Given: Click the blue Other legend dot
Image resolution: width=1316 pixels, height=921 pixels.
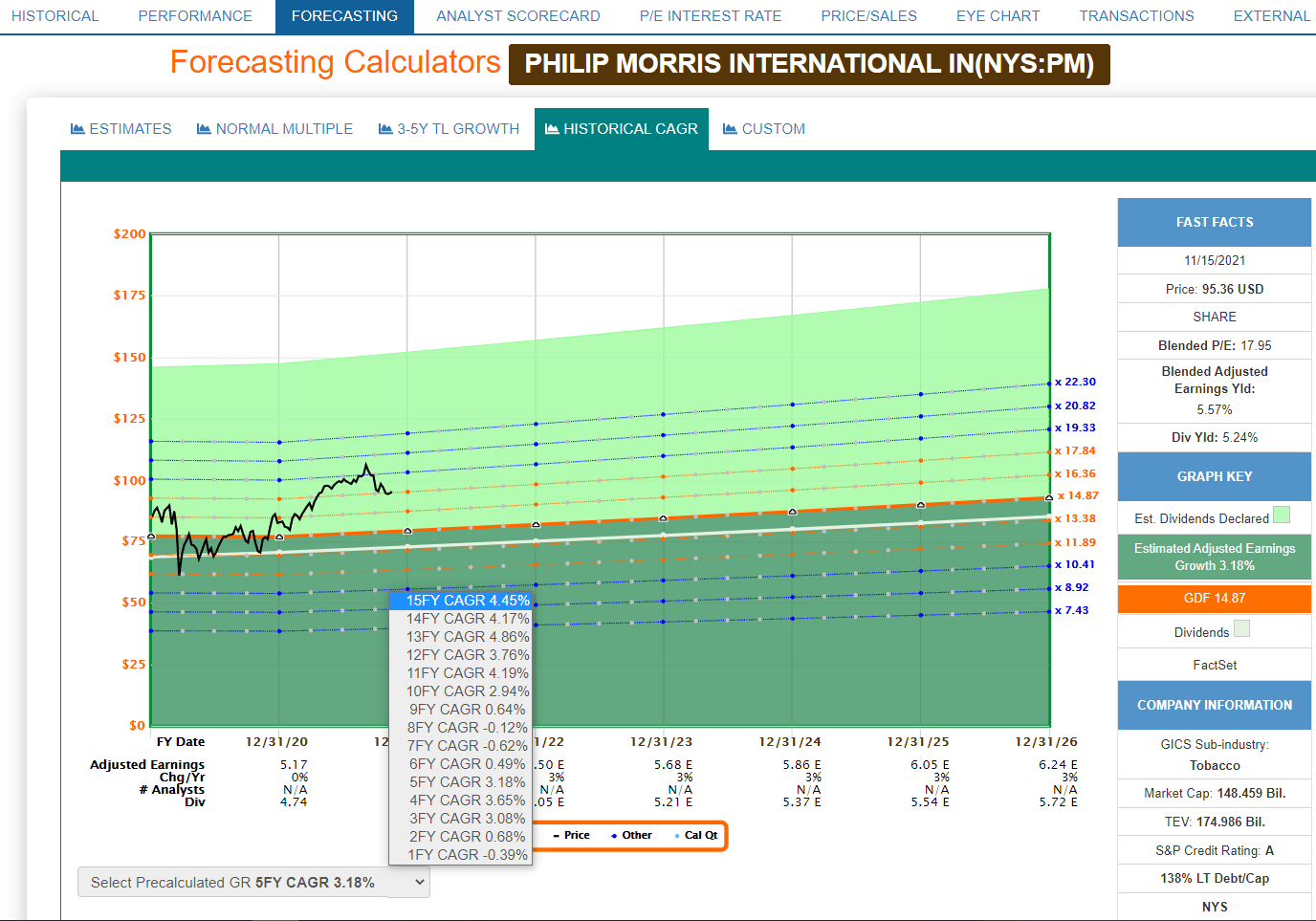Looking at the screenshot, I should tap(614, 836).
